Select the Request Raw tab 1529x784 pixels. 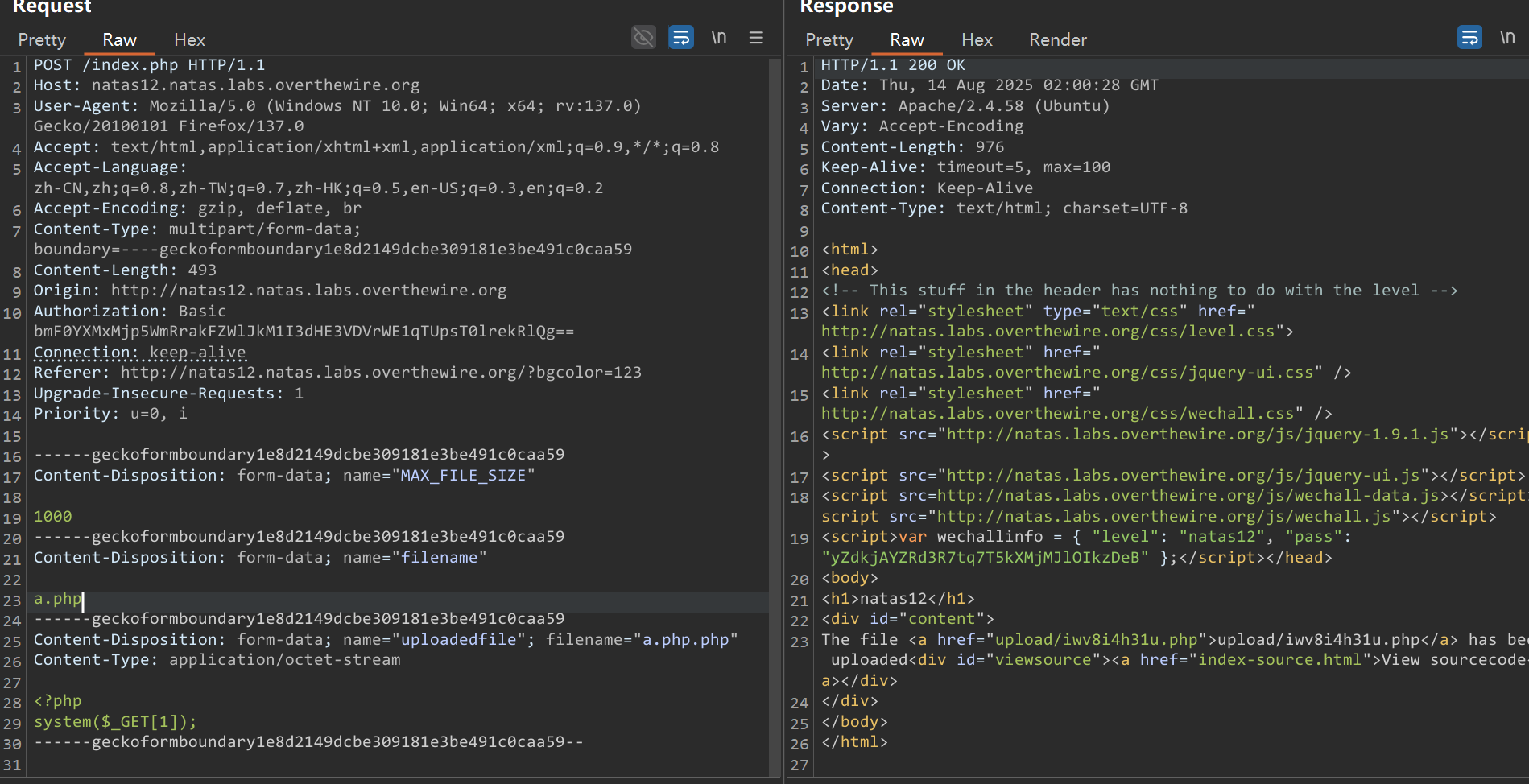pos(119,39)
